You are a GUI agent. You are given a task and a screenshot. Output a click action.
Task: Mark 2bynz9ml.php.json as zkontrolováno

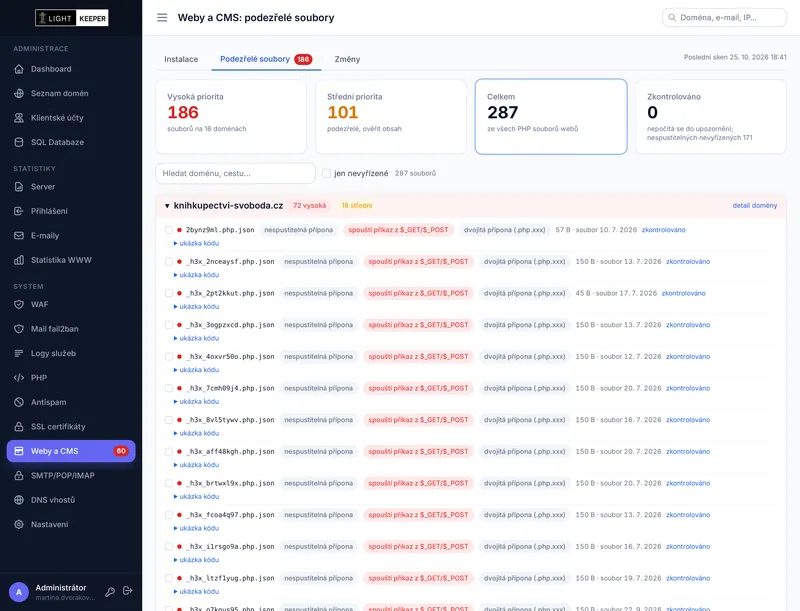[x=663, y=230]
